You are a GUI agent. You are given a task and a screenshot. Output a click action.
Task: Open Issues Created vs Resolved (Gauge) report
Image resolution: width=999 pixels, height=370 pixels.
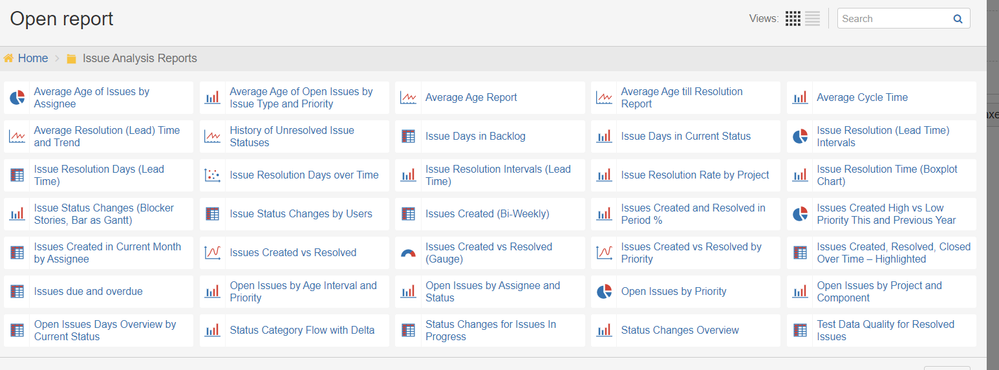489,253
